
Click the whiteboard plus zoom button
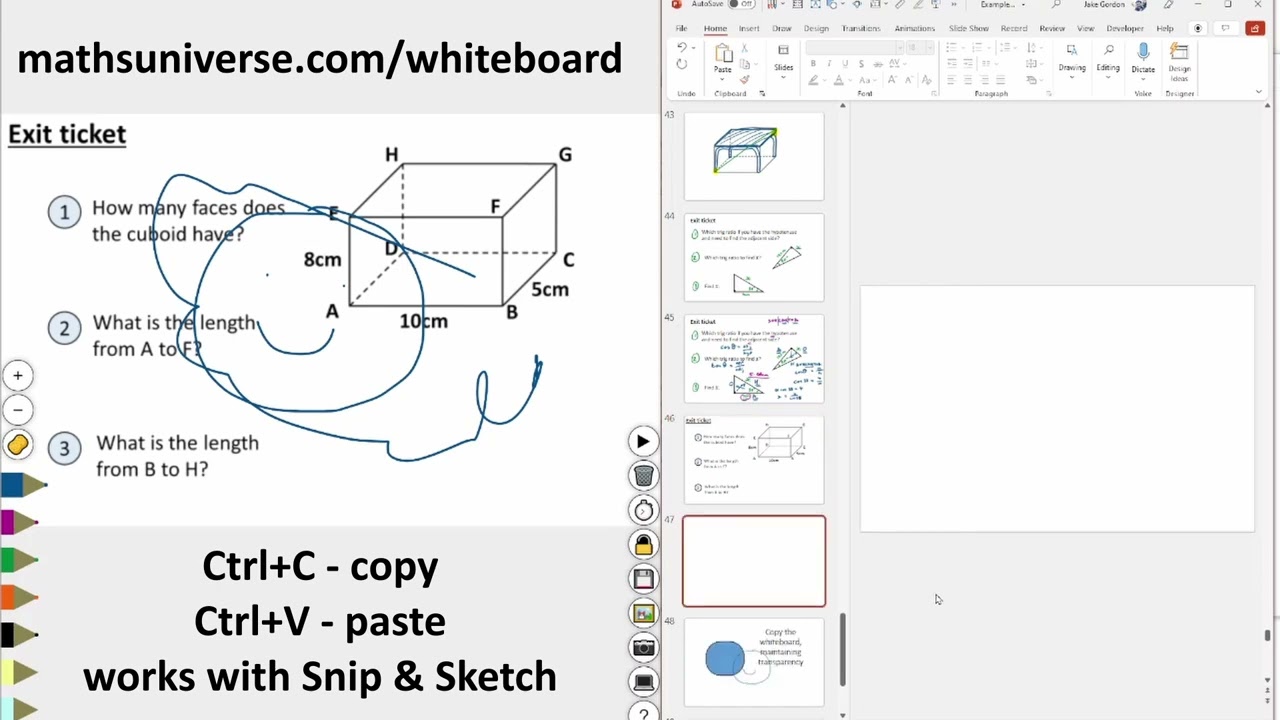(x=17, y=376)
